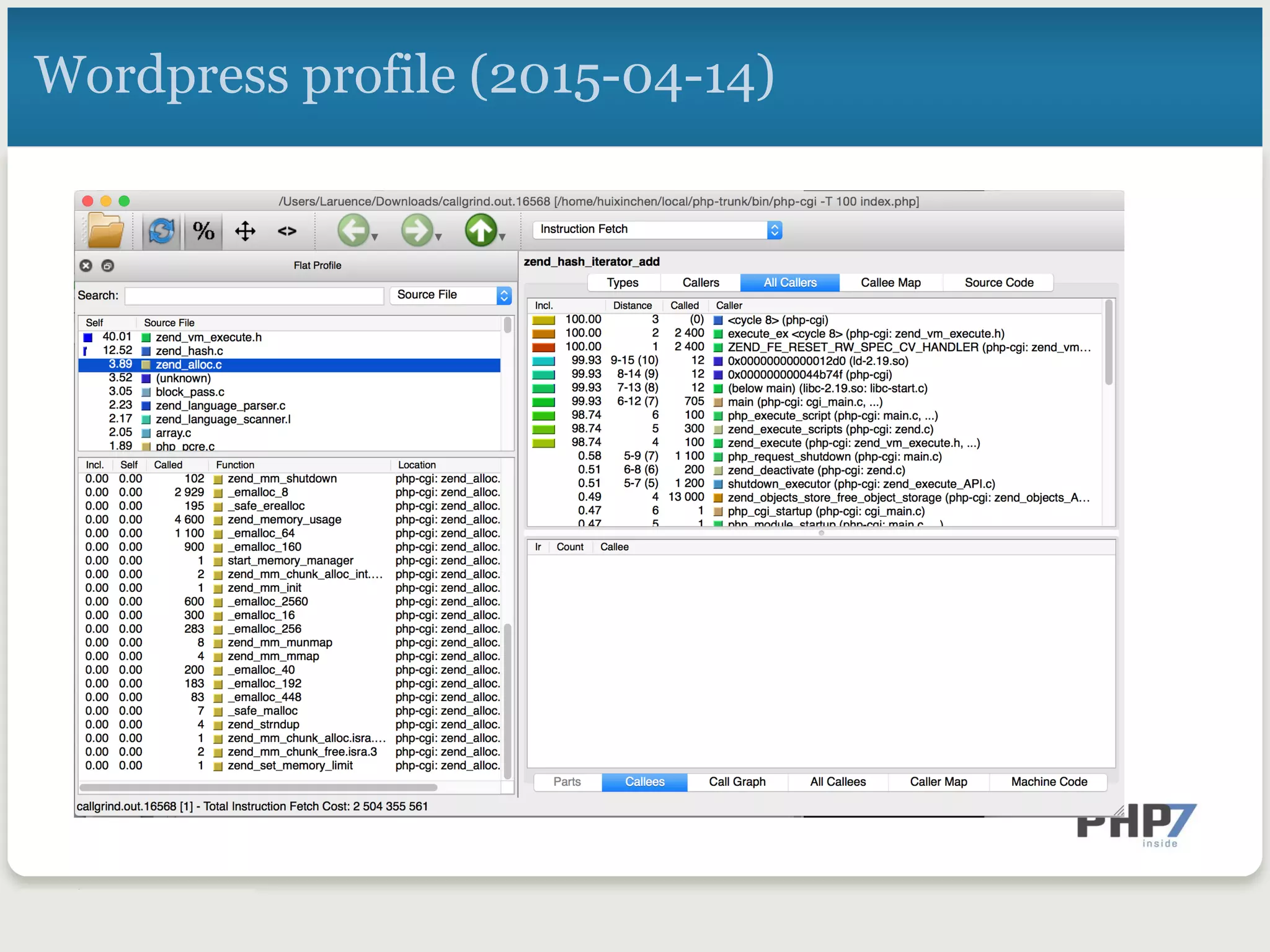Go back with the left arrow
The image size is (1270, 952).
pyautogui.click(x=353, y=231)
